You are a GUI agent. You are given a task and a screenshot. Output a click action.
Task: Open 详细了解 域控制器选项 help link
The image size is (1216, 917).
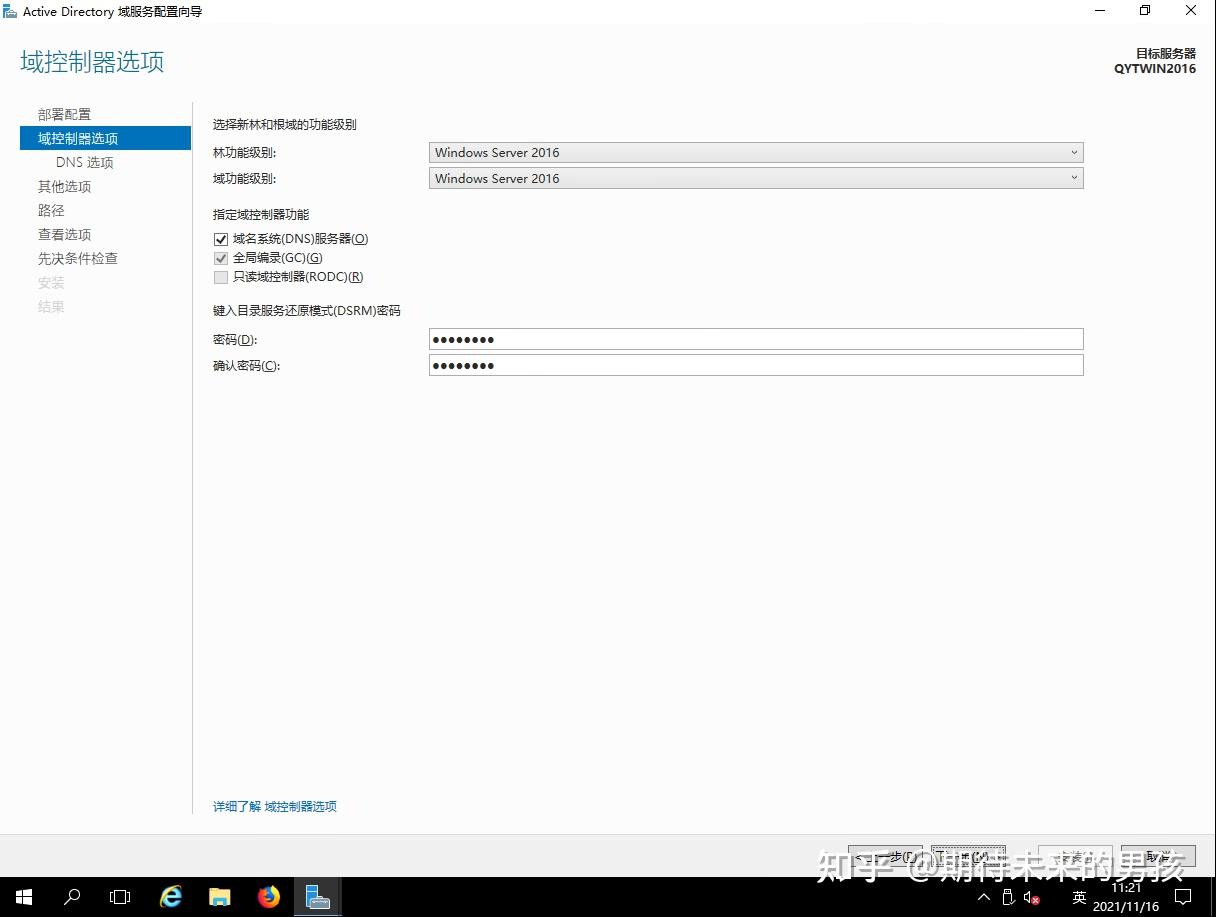click(275, 806)
